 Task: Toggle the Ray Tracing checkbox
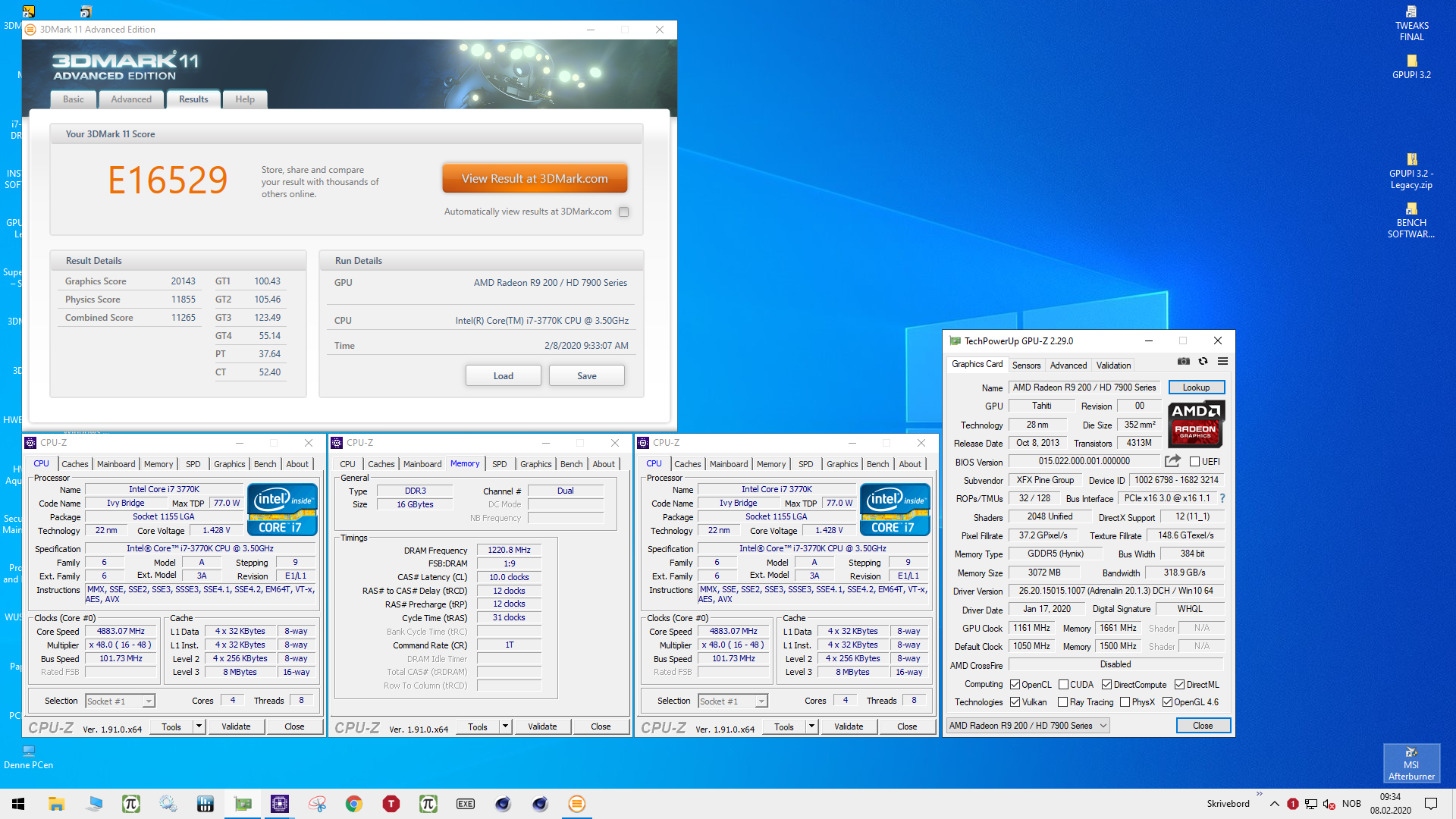click(x=1062, y=702)
